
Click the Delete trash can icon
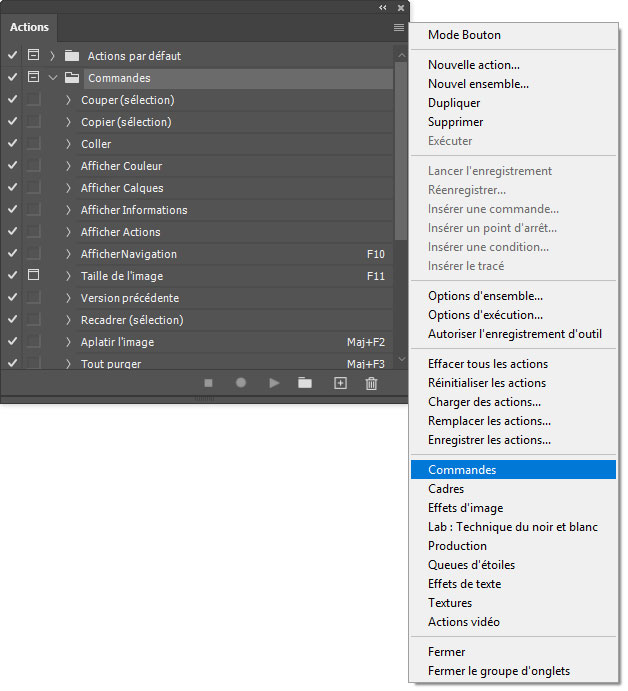[372, 383]
